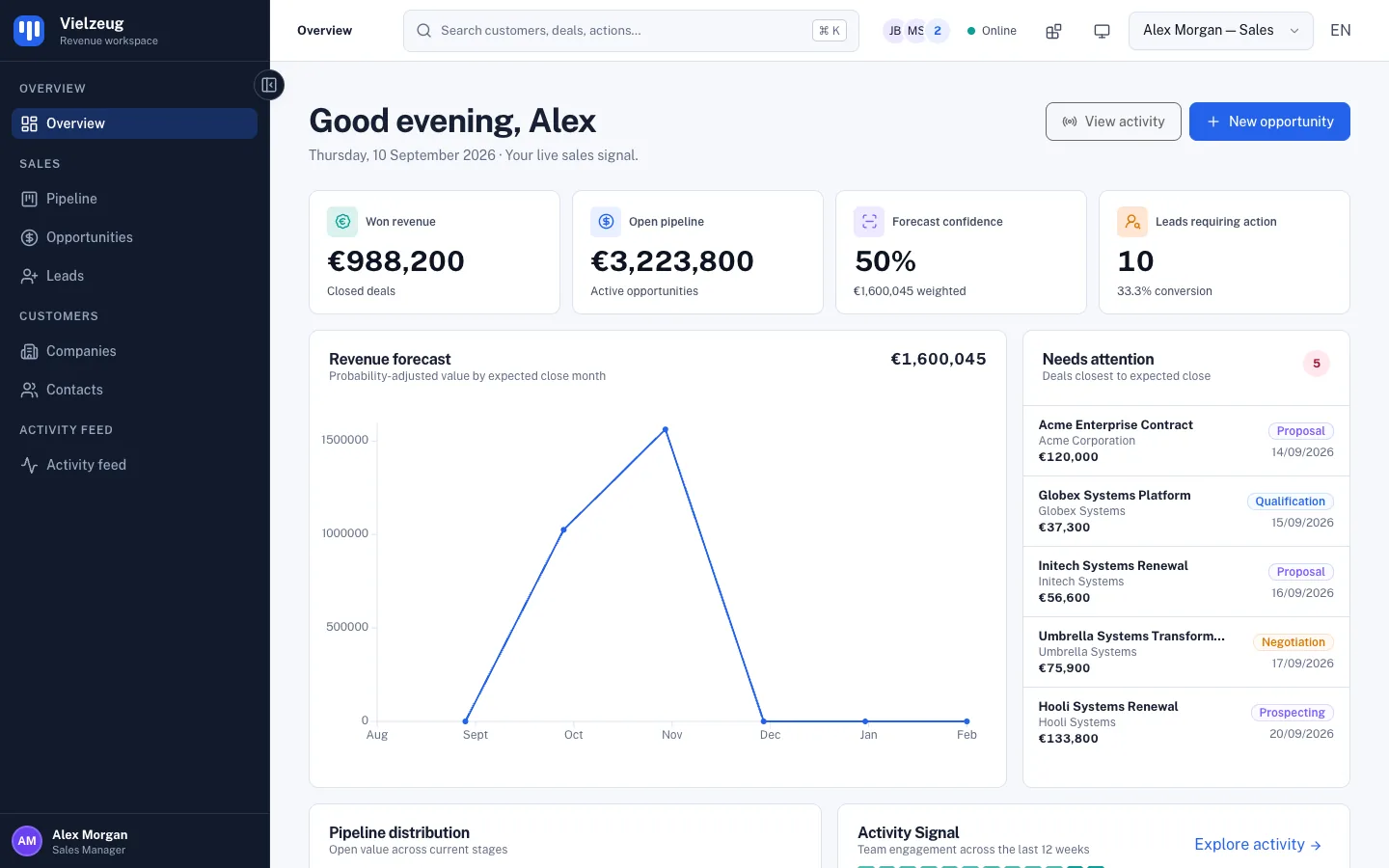Open the Acme Enterprise Contract deal
Viewport: 1389px width, 868px height.
coord(1186,441)
